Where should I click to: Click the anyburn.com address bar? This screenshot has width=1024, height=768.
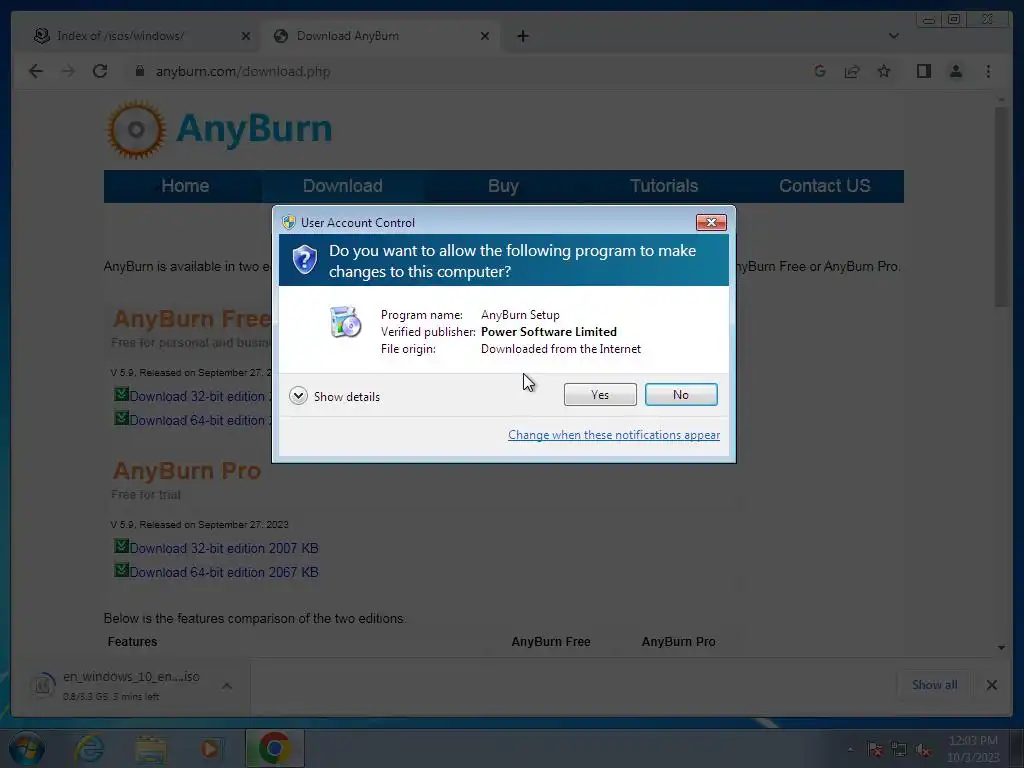243,71
